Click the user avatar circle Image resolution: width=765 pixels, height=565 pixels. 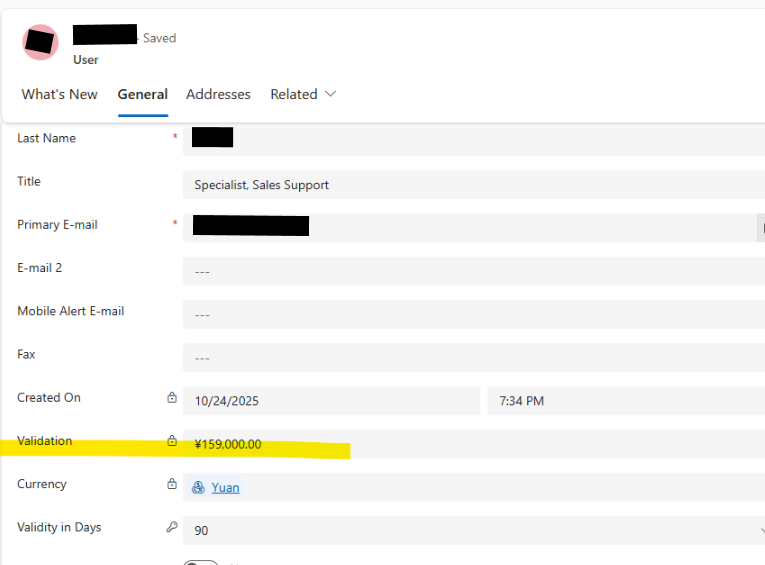pyautogui.click(x=40, y=42)
